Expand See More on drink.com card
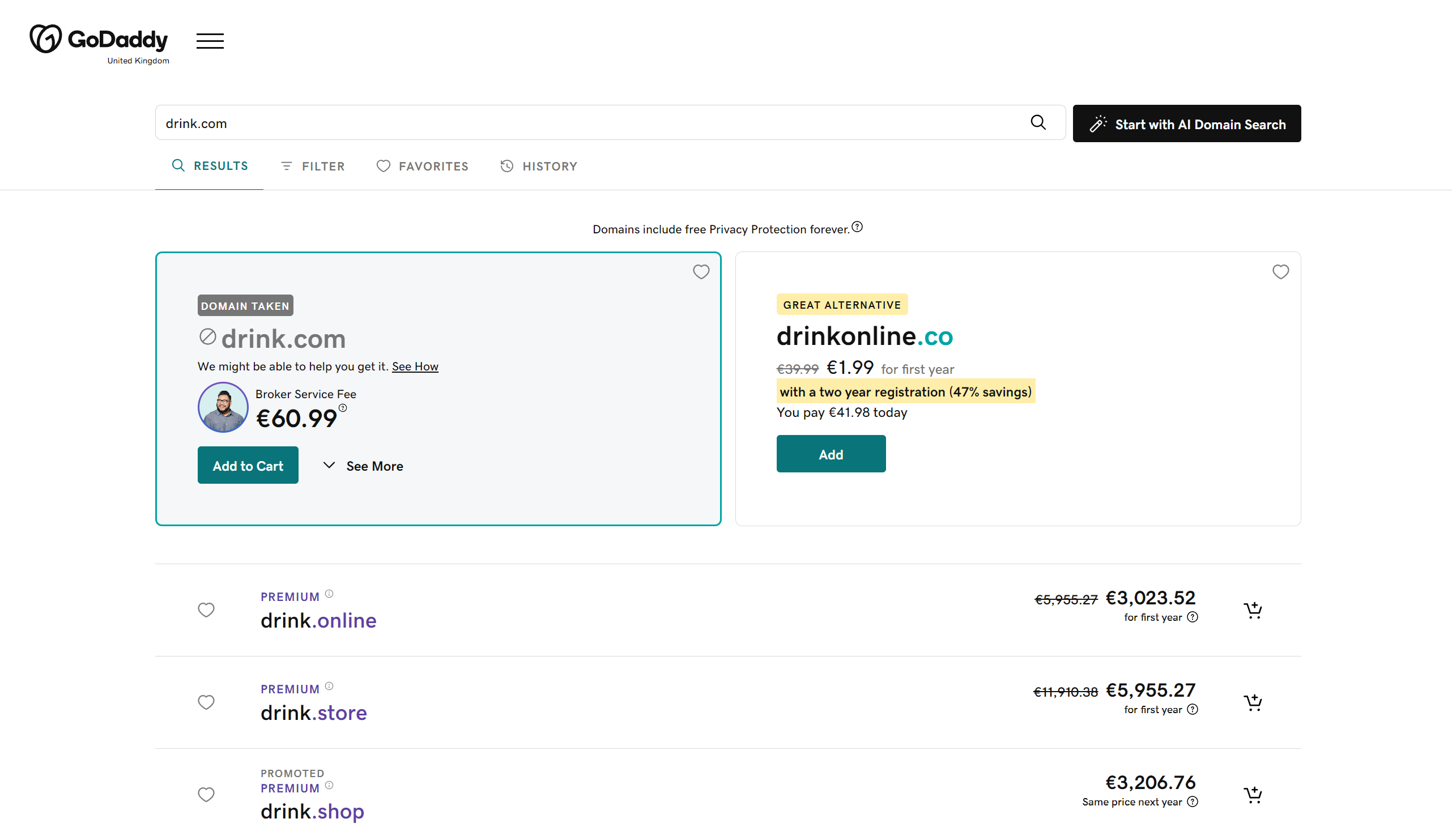The image size is (1452, 840). pyautogui.click(x=363, y=466)
